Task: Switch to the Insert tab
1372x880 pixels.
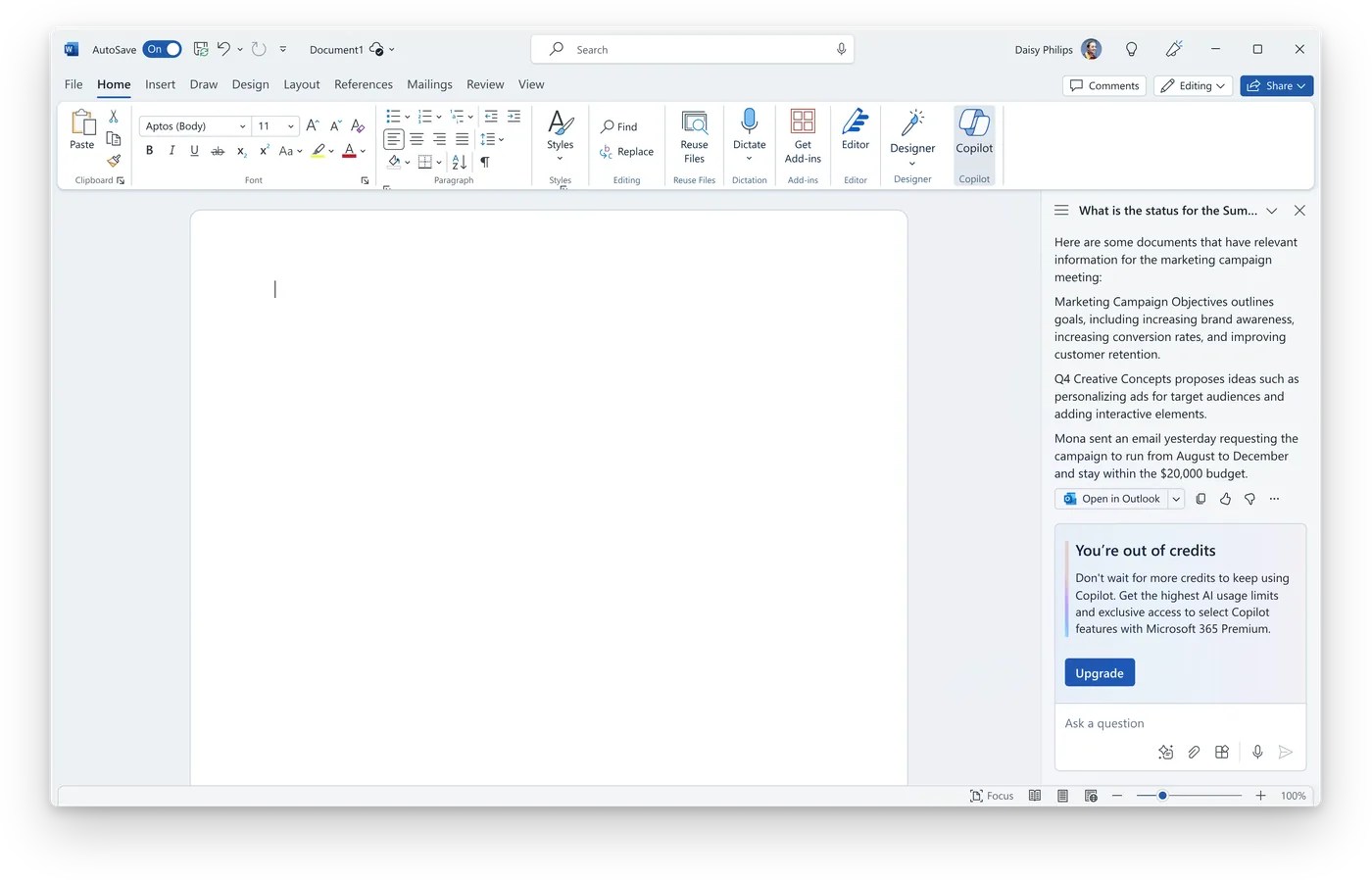Action: 160,84
